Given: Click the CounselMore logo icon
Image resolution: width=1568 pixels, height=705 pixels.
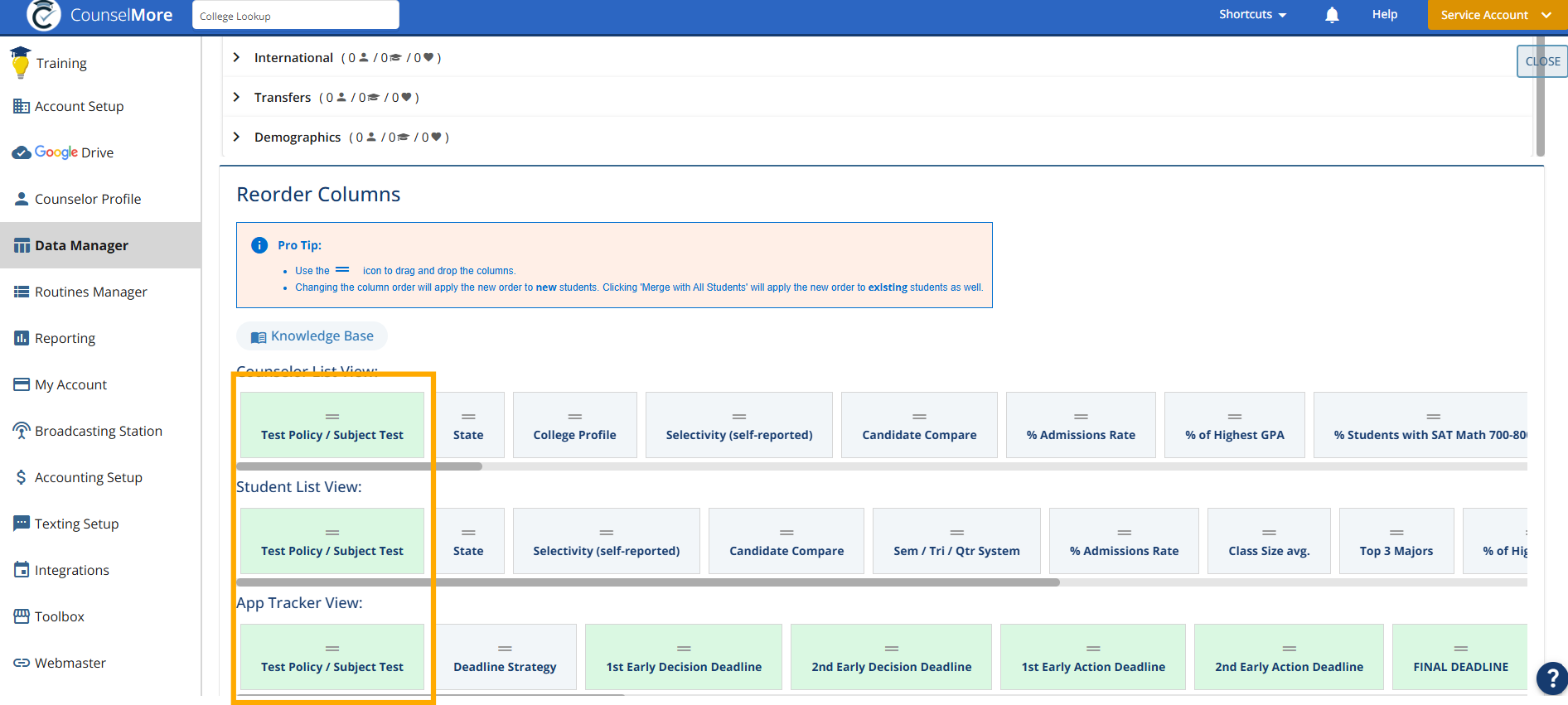Looking at the screenshot, I should (x=43, y=15).
